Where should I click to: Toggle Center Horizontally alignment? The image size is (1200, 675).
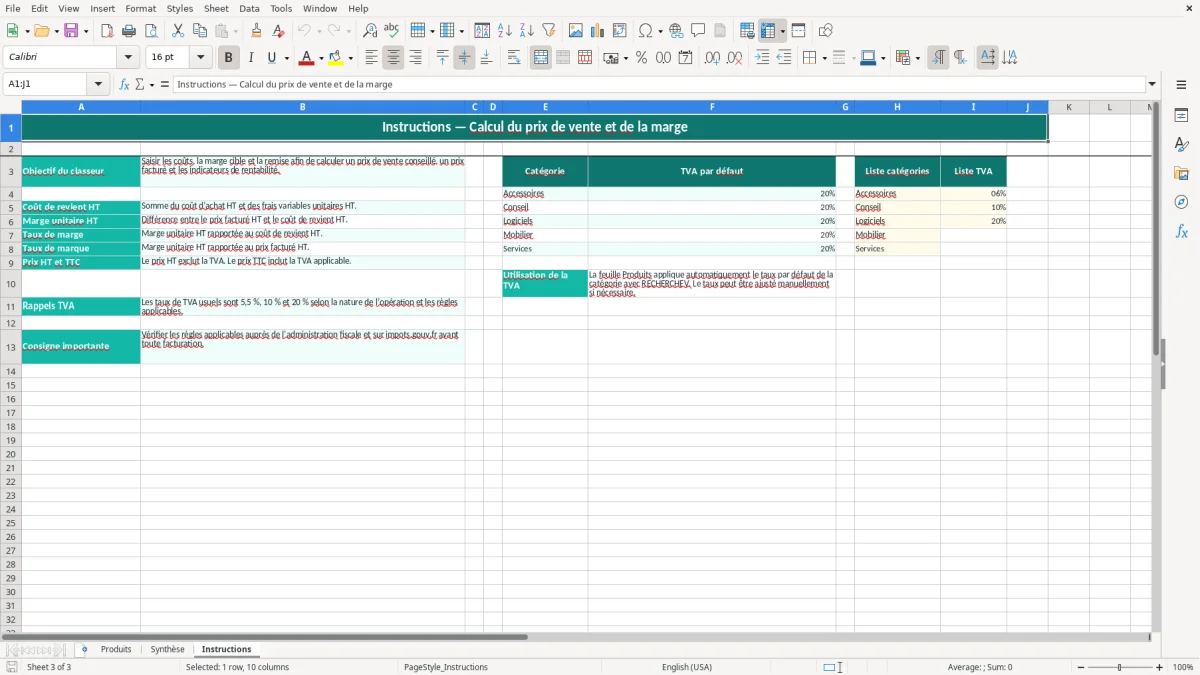(x=393, y=58)
